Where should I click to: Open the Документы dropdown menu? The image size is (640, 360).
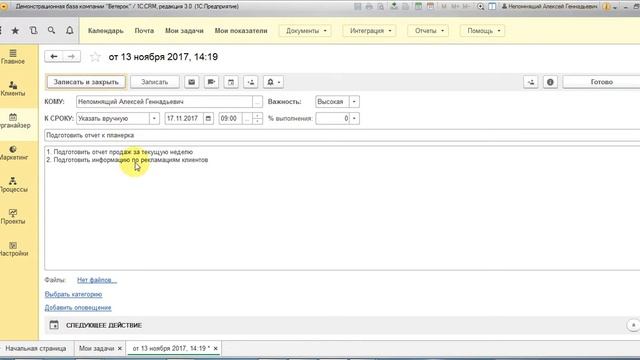click(305, 31)
